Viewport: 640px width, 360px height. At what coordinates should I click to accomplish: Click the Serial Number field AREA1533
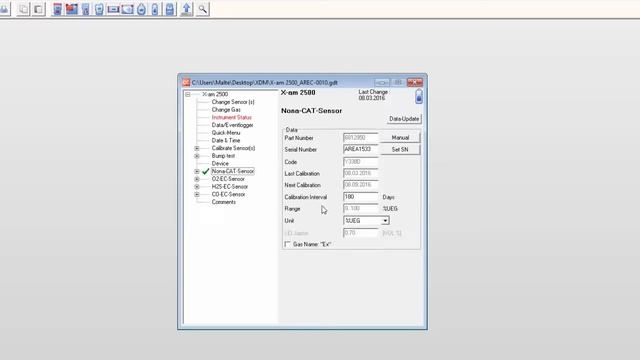click(x=361, y=150)
